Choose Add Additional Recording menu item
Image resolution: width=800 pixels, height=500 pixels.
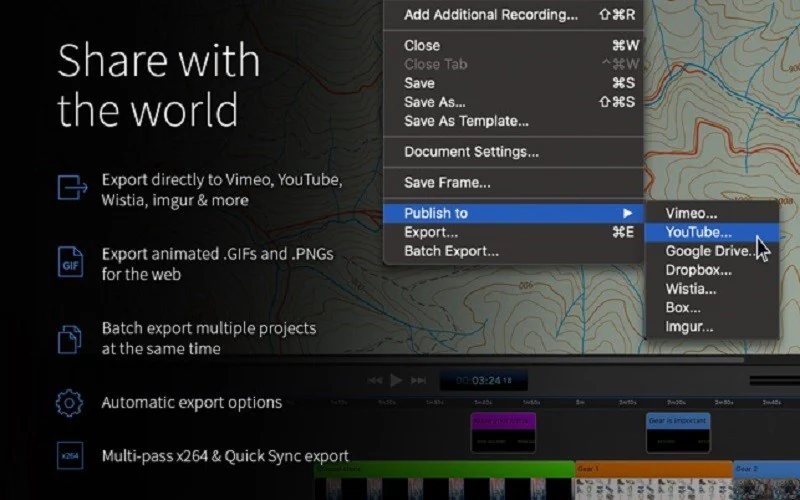513,15
